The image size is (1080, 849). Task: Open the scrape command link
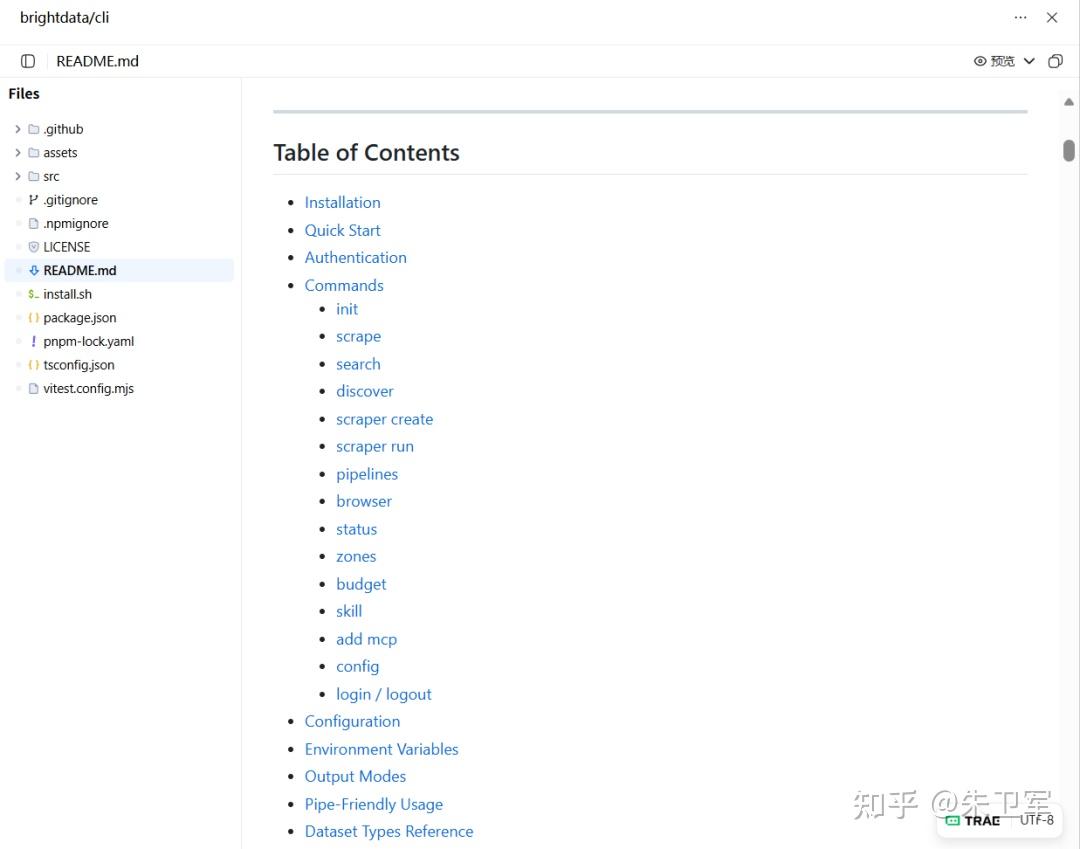pyautogui.click(x=358, y=337)
